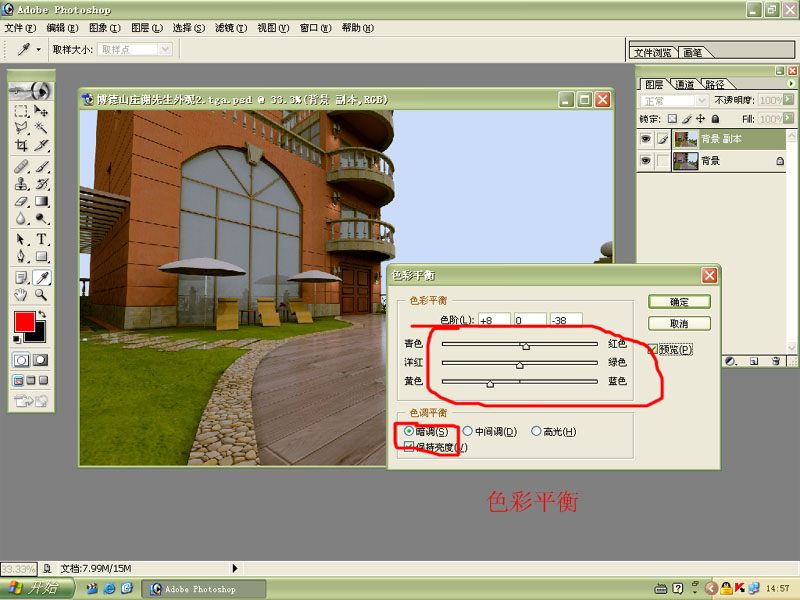Click 确定 (OK) in color balance dialog
This screenshot has width=800, height=600.
679,302
